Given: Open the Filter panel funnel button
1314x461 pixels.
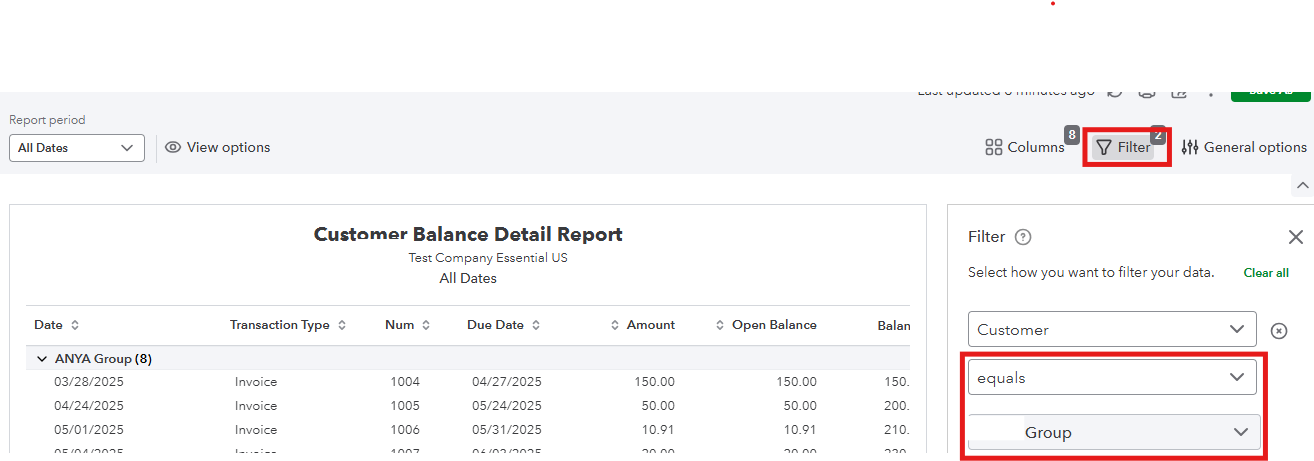Looking at the screenshot, I should pyautogui.click(x=1123, y=147).
